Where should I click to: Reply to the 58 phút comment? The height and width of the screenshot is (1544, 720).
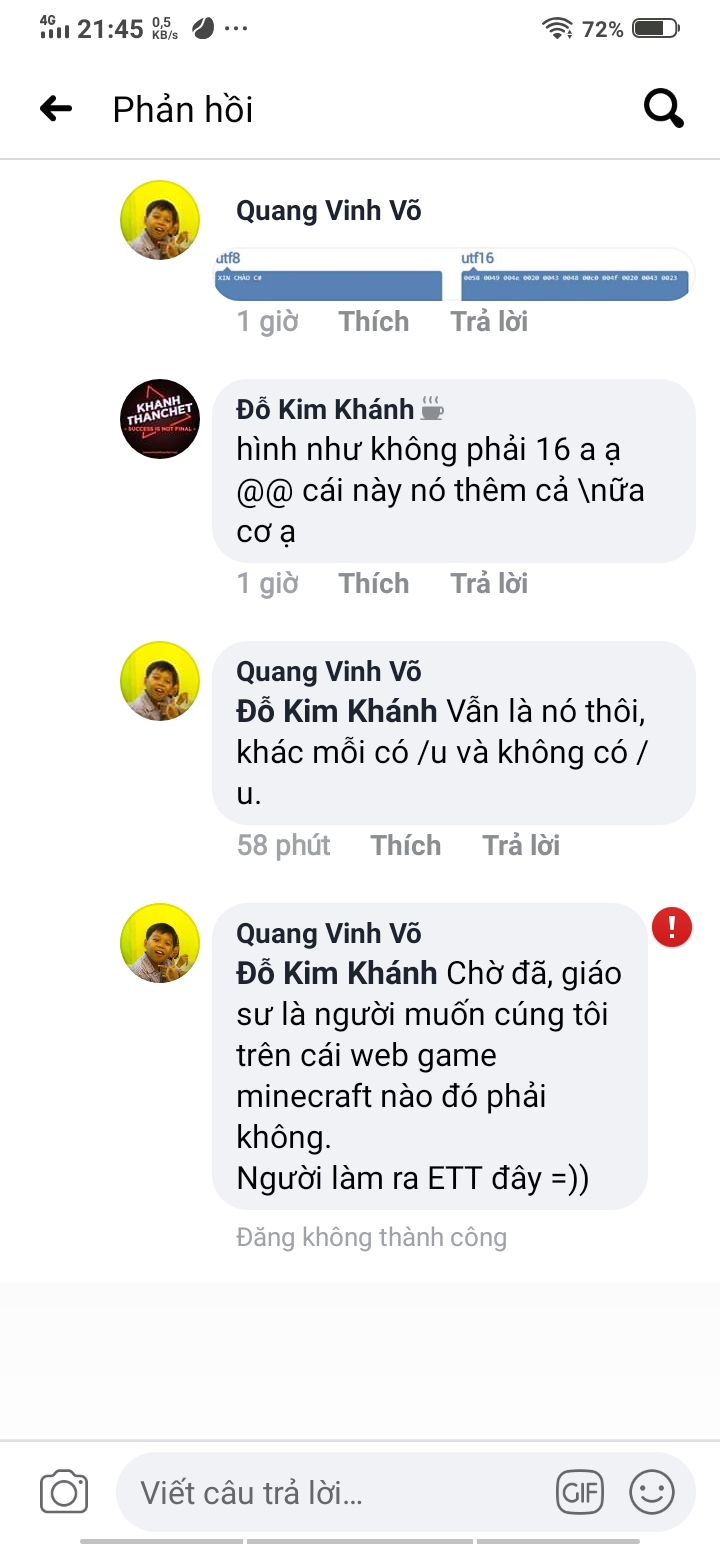pyautogui.click(x=521, y=846)
